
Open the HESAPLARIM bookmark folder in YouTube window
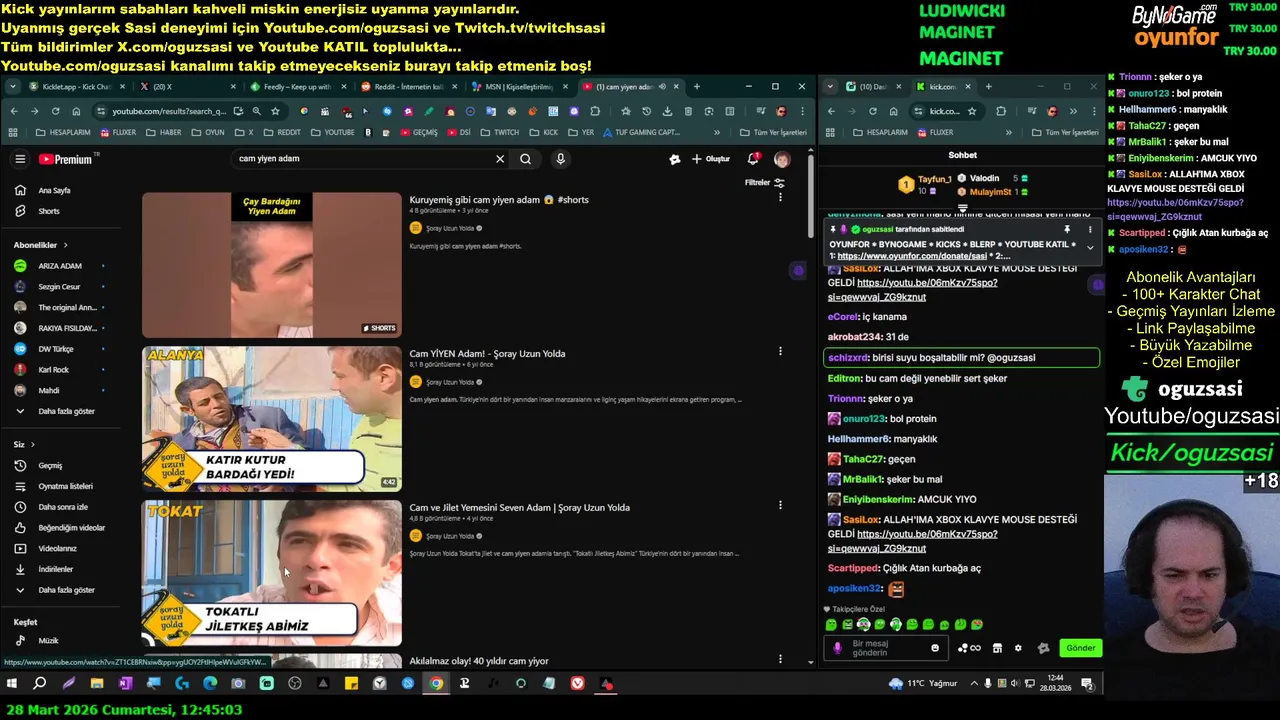point(62,132)
